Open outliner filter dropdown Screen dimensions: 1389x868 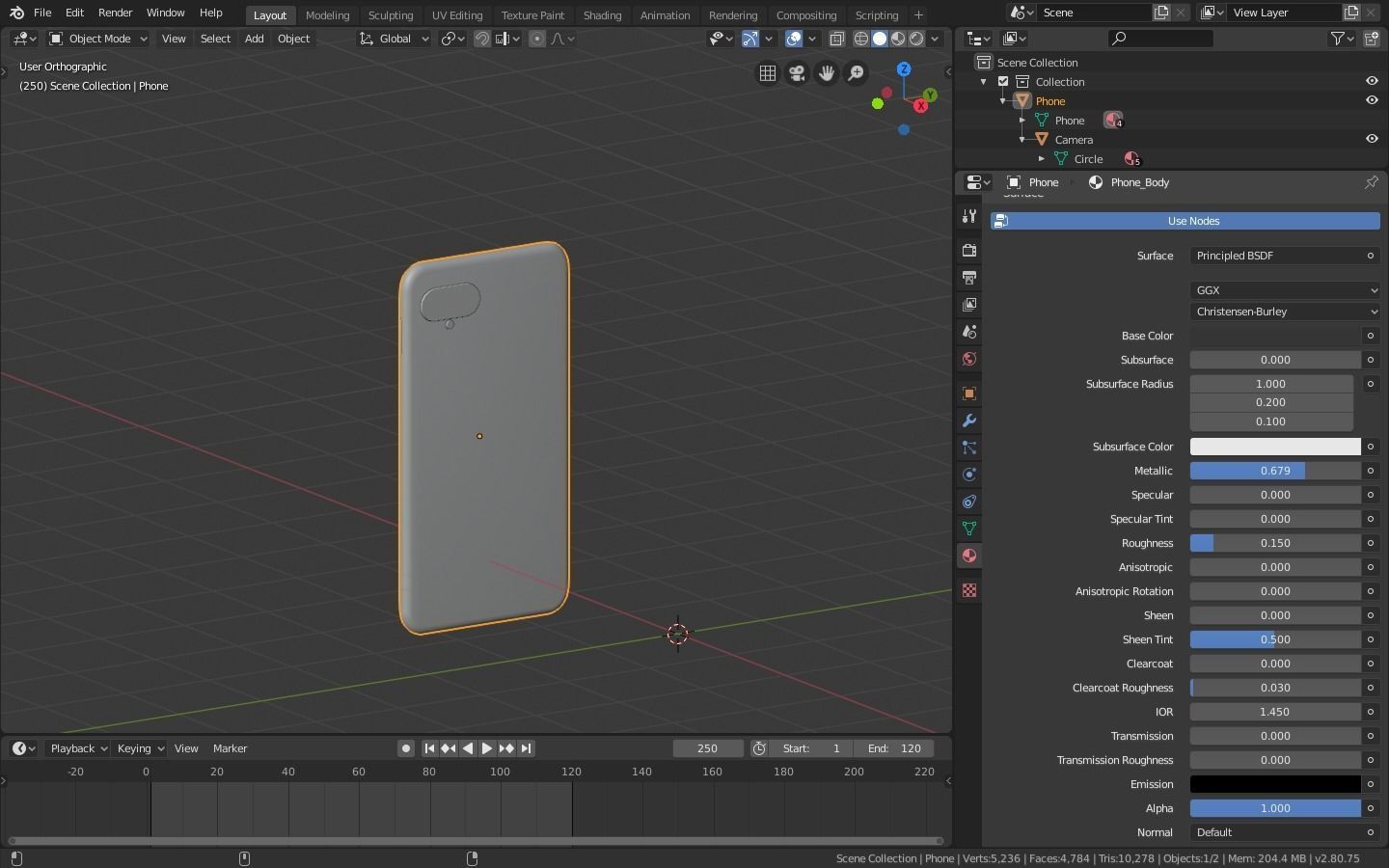tap(1343, 39)
